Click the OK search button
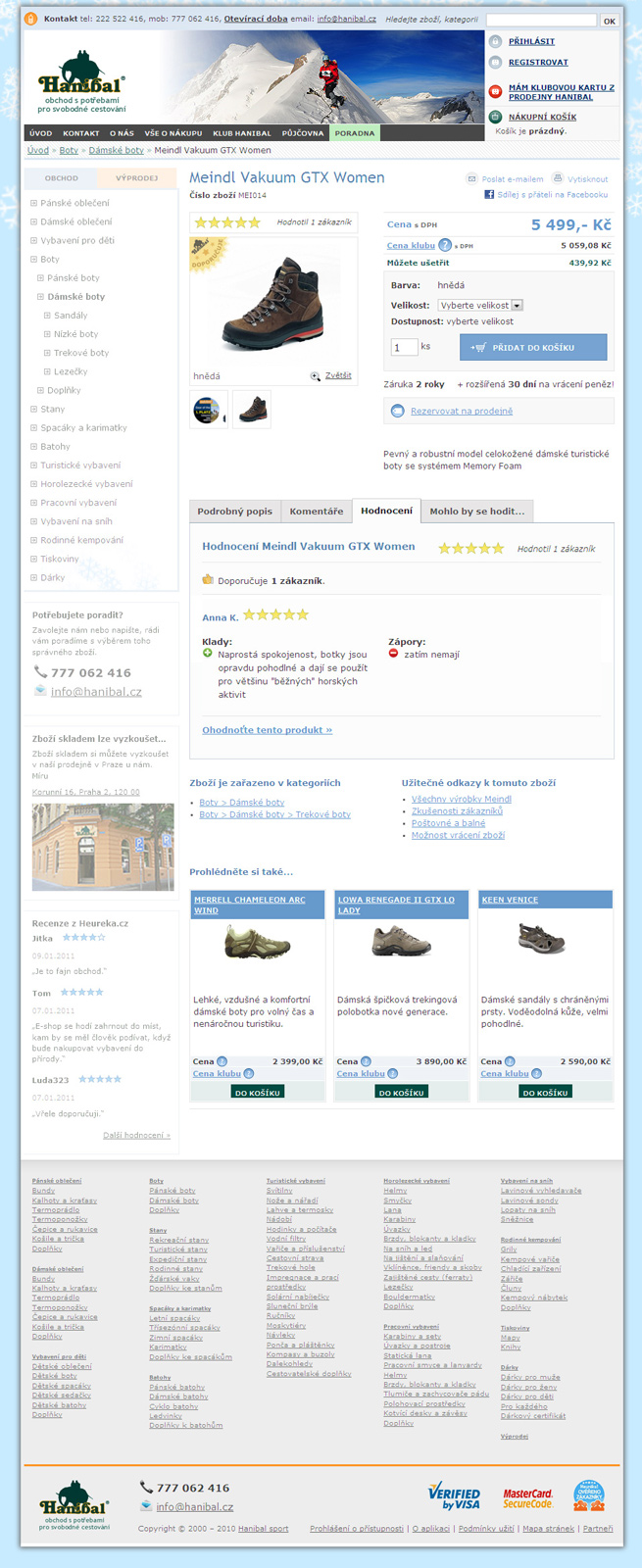The width and height of the screenshot is (642, 1568). [610, 20]
